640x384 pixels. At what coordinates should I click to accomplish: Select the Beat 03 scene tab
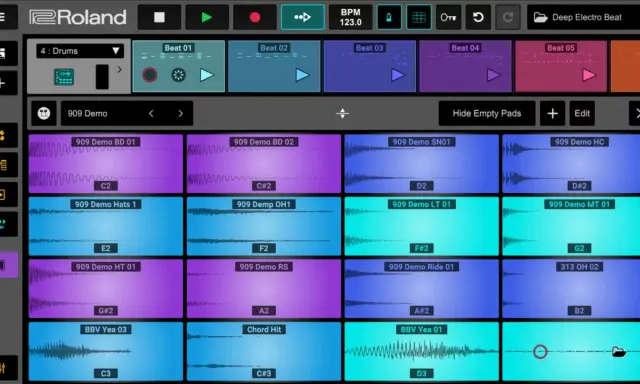(369, 48)
